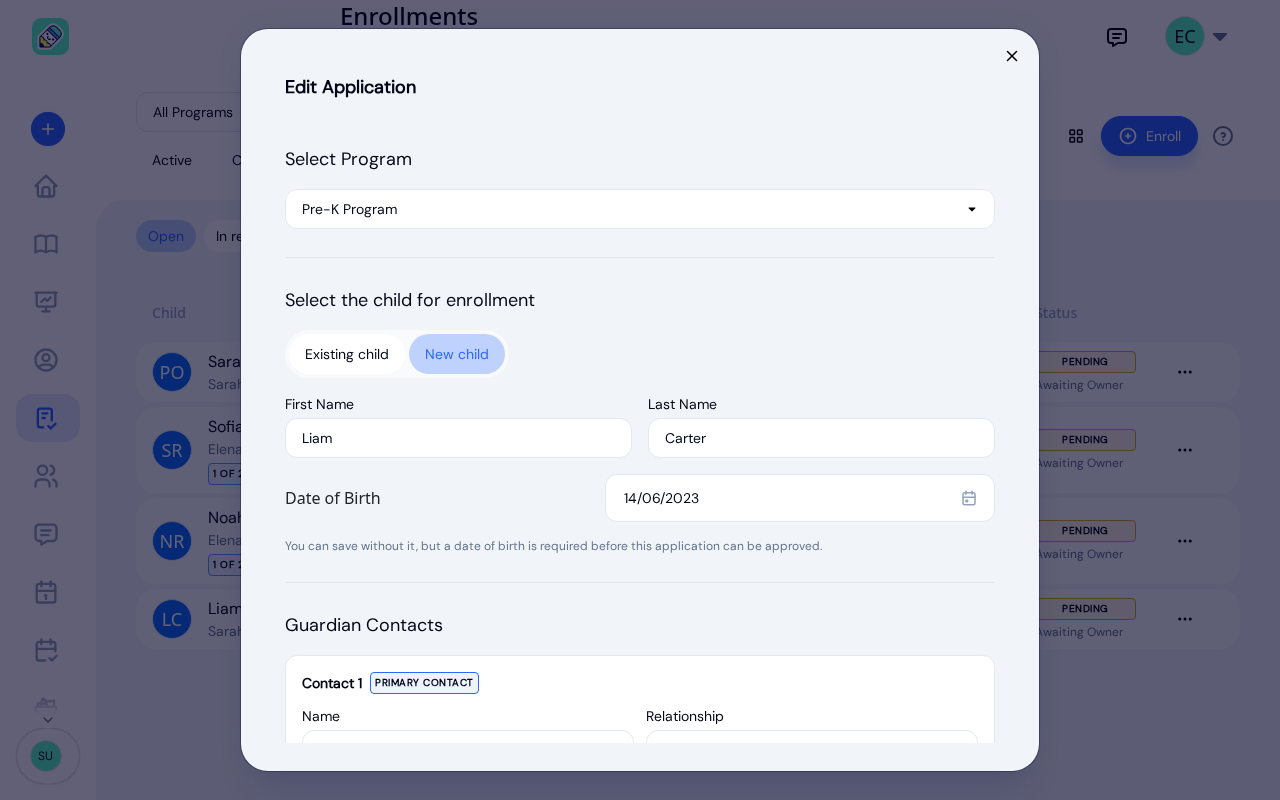
Task: Open the chat message icon in sidebar
Action: tap(46, 534)
